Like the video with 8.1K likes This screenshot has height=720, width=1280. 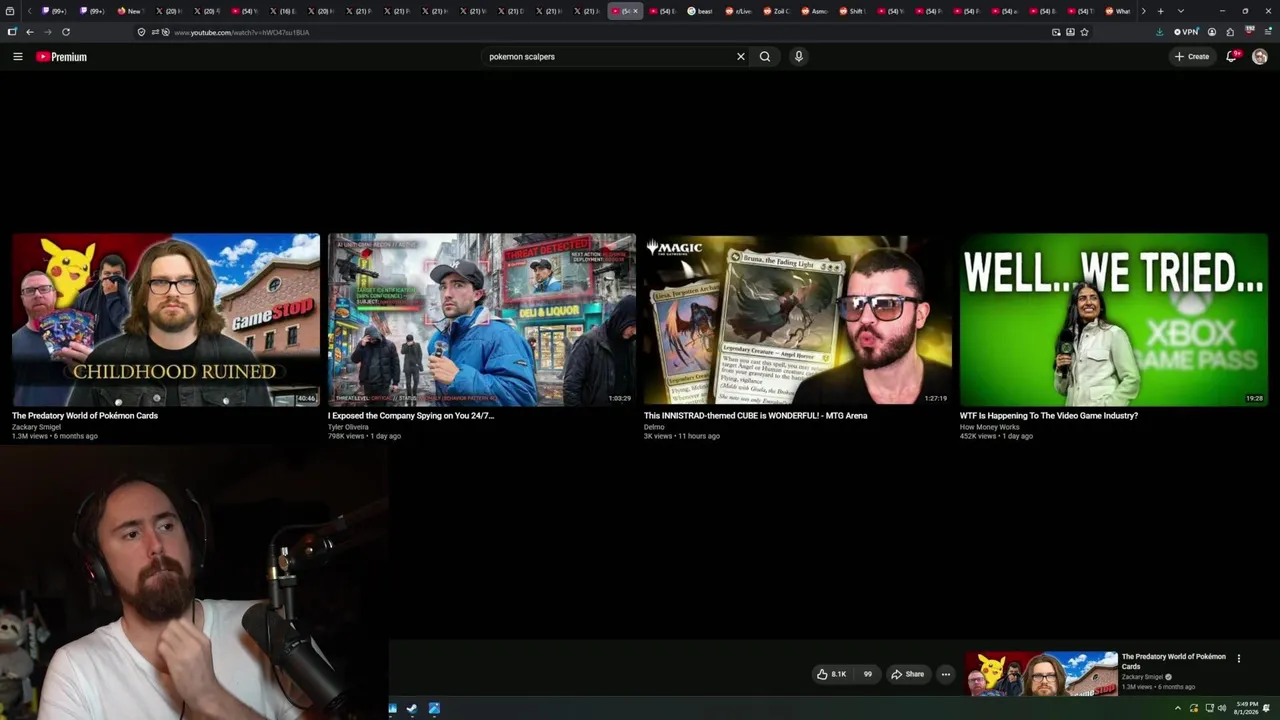[831, 674]
